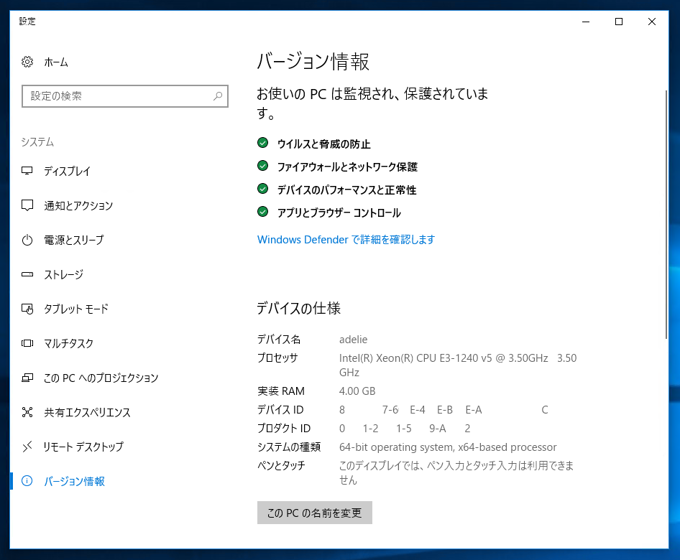The width and height of the screenshot is (680, 560).
Task: Click デバイスのパフォーマンスと正常性 status text
Action: click(x=347, y=190)
